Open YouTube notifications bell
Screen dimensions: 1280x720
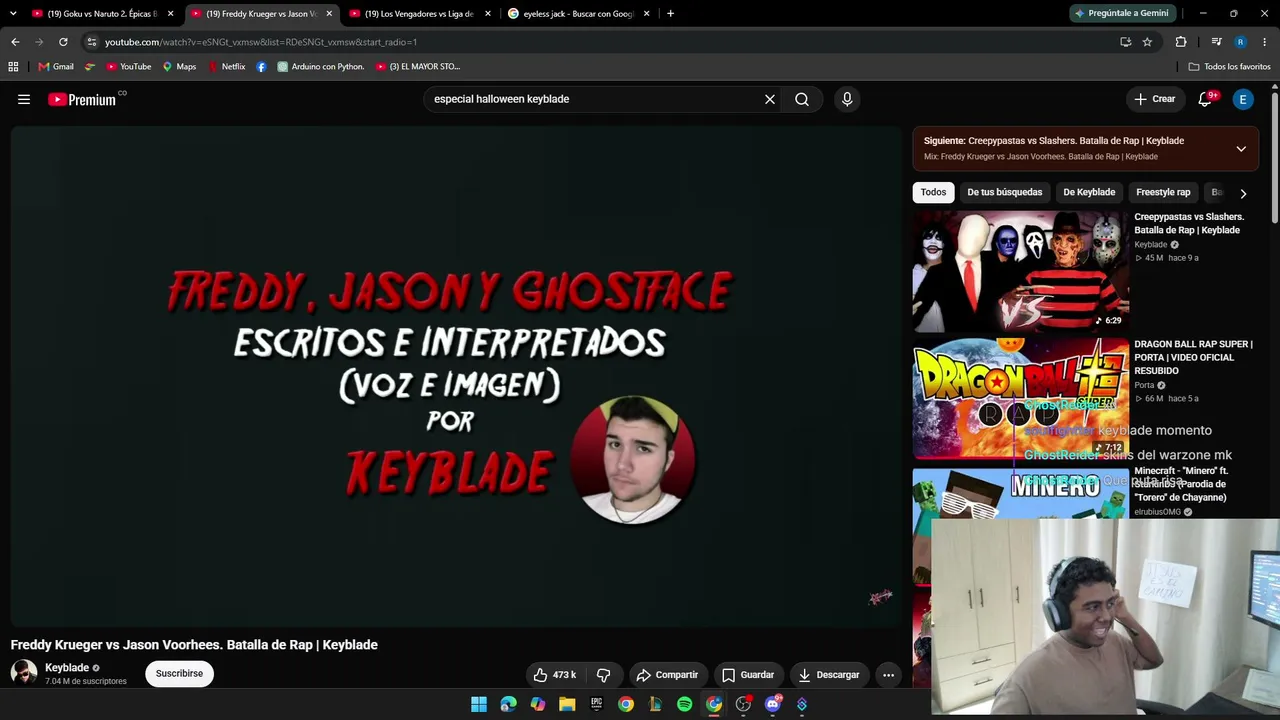tap(1205, 99)
